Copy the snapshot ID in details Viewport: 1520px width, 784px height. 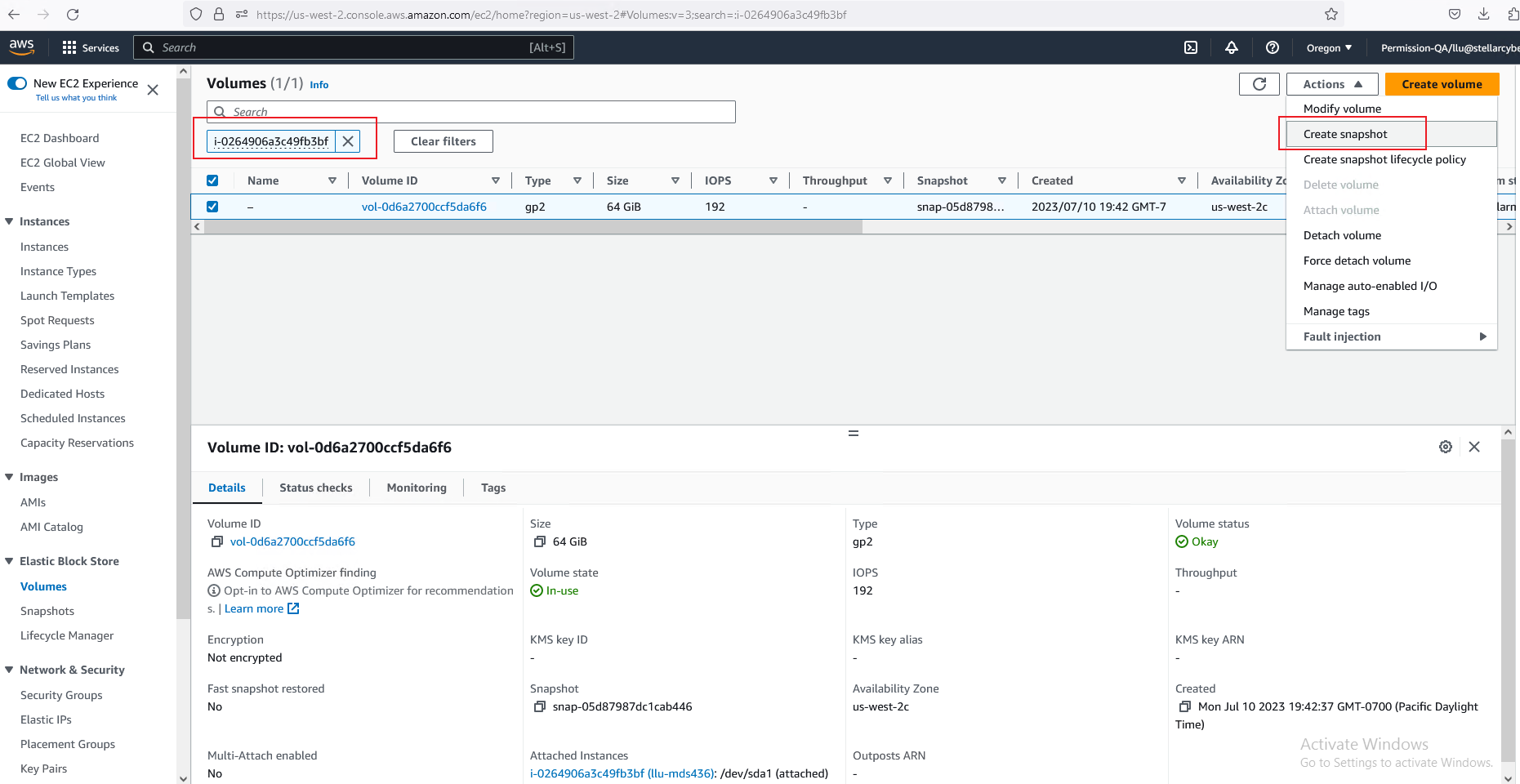(539, 706)
